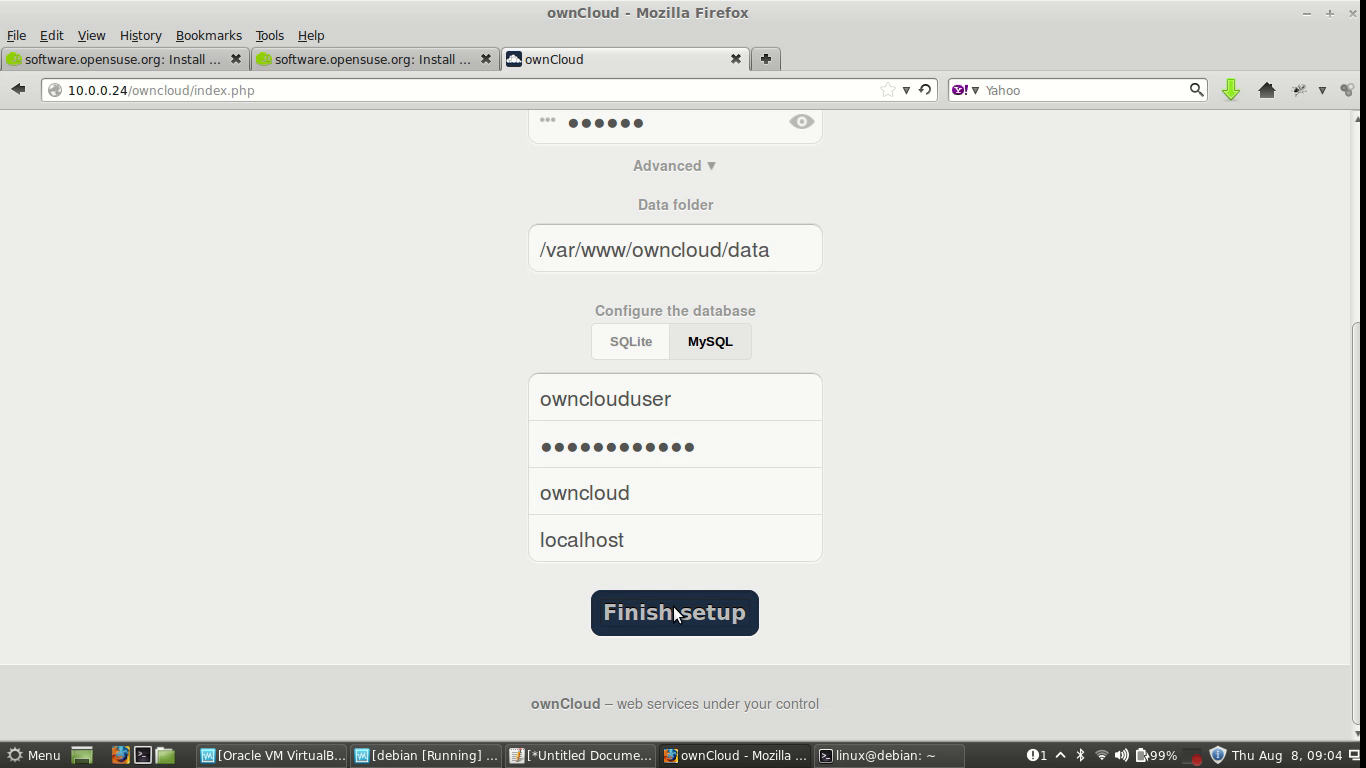1366x768 pixels.
Task: Open the system Menu button
Action: click(34, 756)
